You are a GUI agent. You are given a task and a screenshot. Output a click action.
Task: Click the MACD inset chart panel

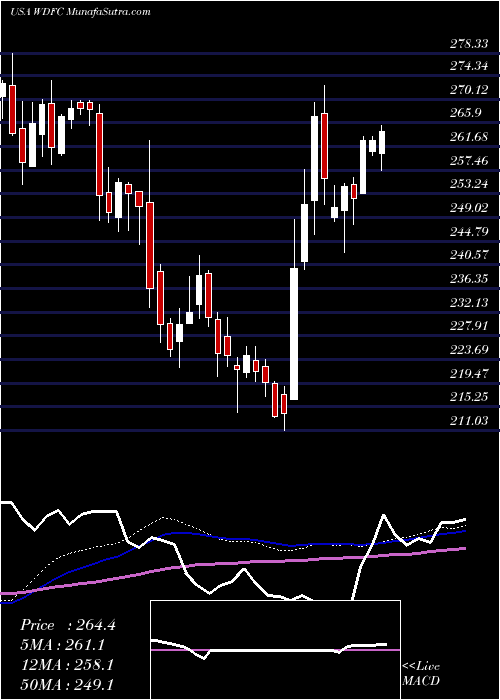click(275, 650)
